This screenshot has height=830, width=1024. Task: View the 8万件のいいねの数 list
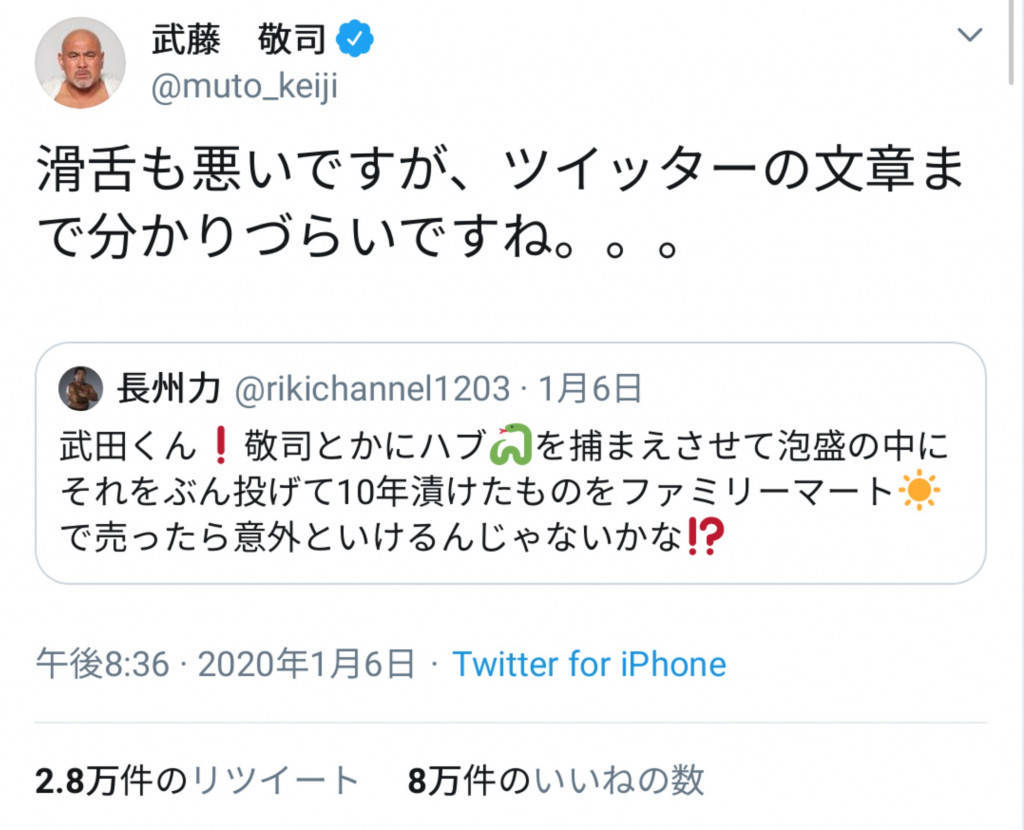pos(556,781)
